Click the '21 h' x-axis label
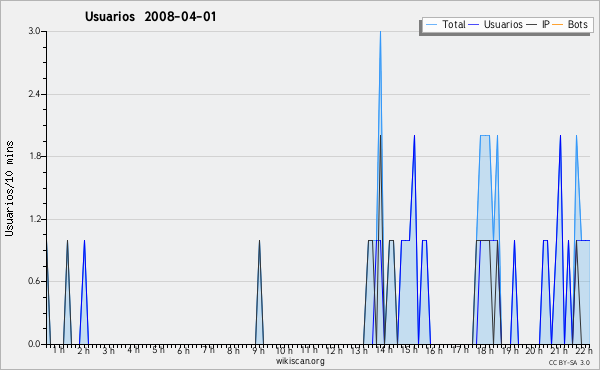600x370 pixels. pos(559,350)
